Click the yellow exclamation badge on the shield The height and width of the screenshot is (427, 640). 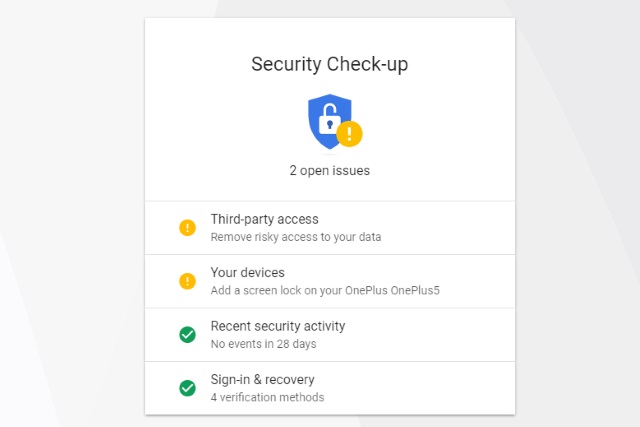[x=349, y=133]
